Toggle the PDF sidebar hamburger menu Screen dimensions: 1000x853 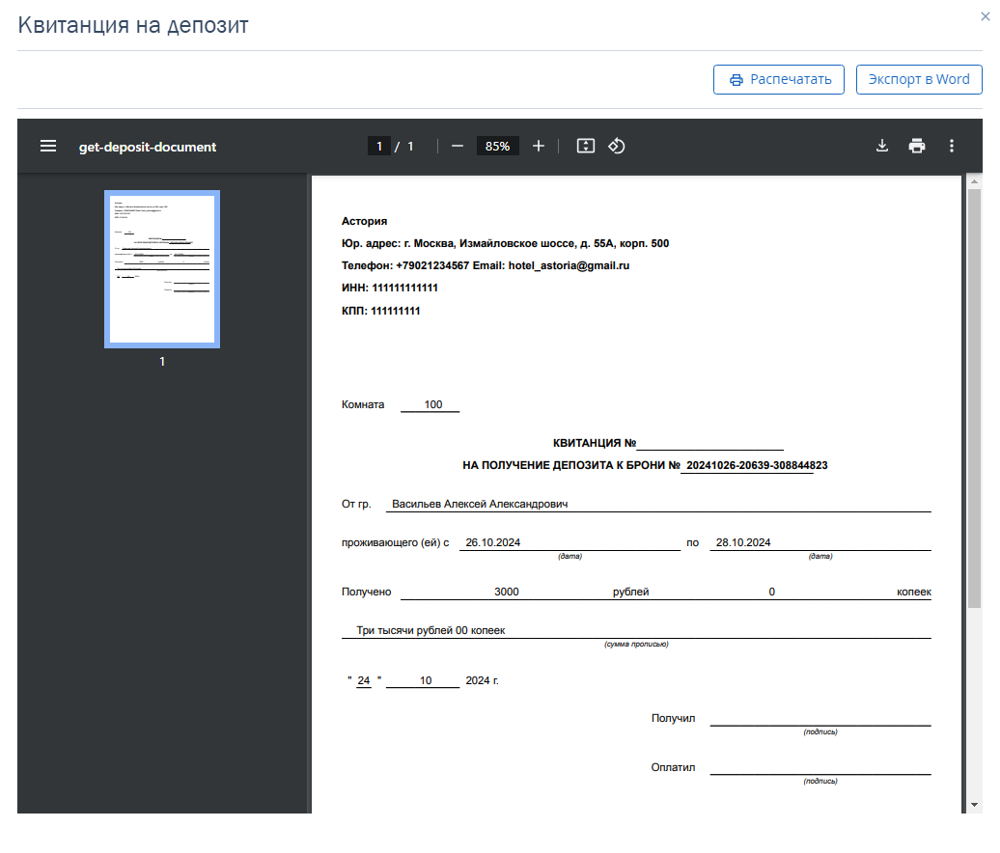(48, 146)
